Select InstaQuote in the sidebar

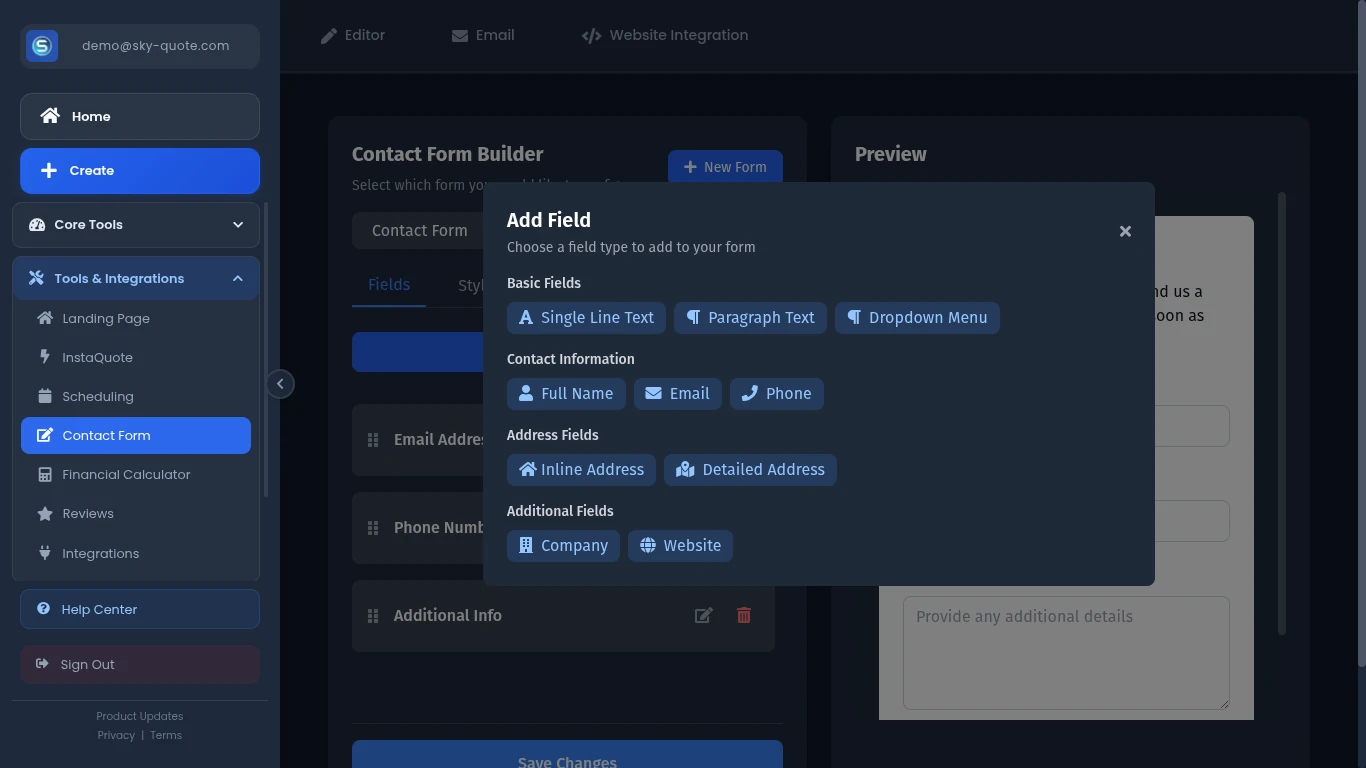(x=97, y=357)
